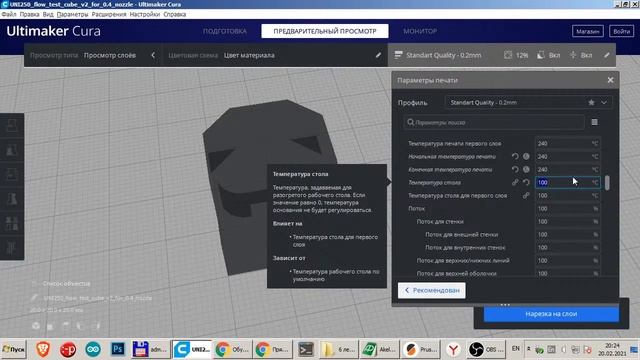Select the Support Blocker tool
This screenshot has height=360, width=640.
pos(12,248)
